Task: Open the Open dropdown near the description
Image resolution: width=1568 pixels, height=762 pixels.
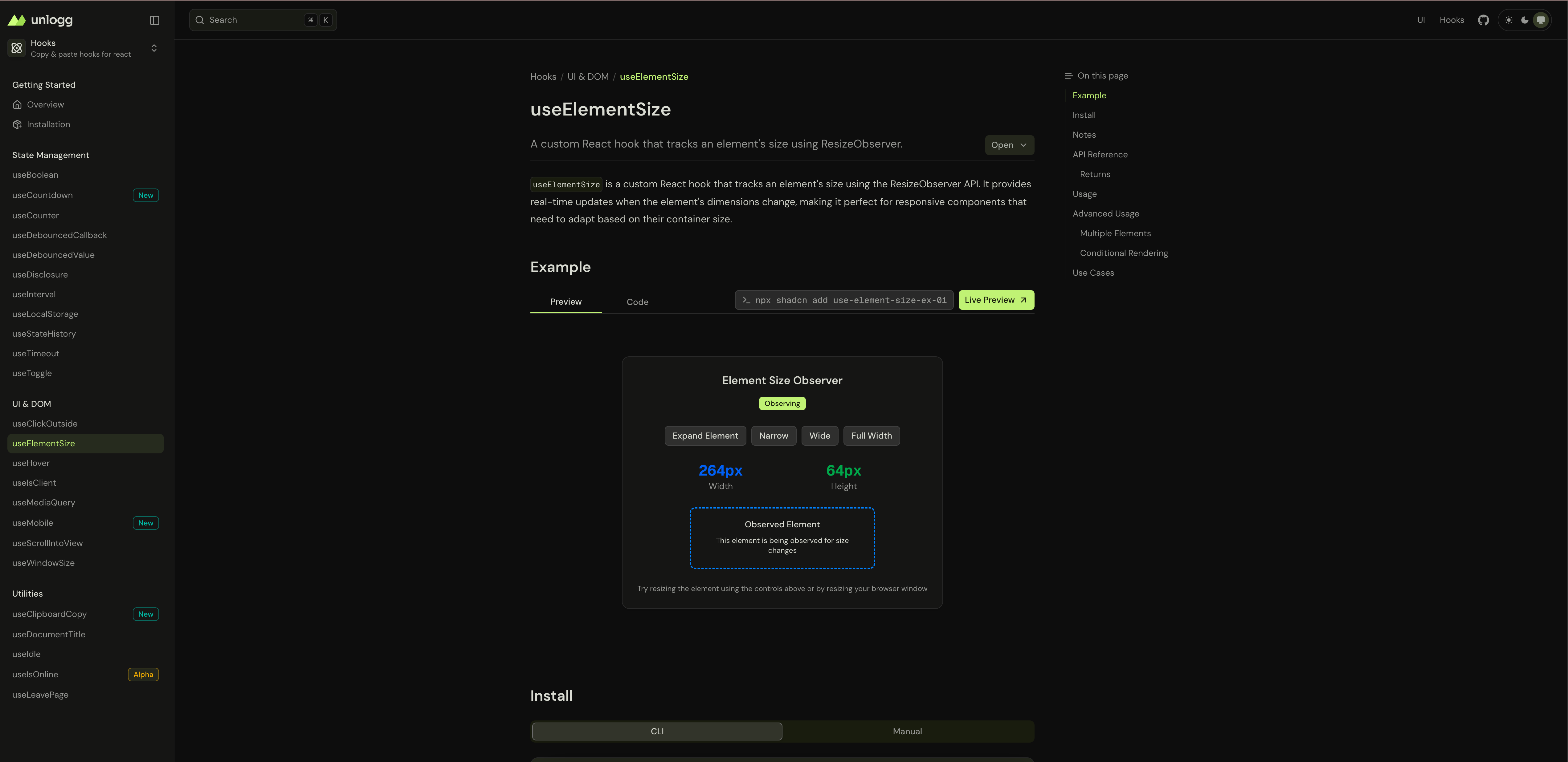Action: click(1009, 145)
